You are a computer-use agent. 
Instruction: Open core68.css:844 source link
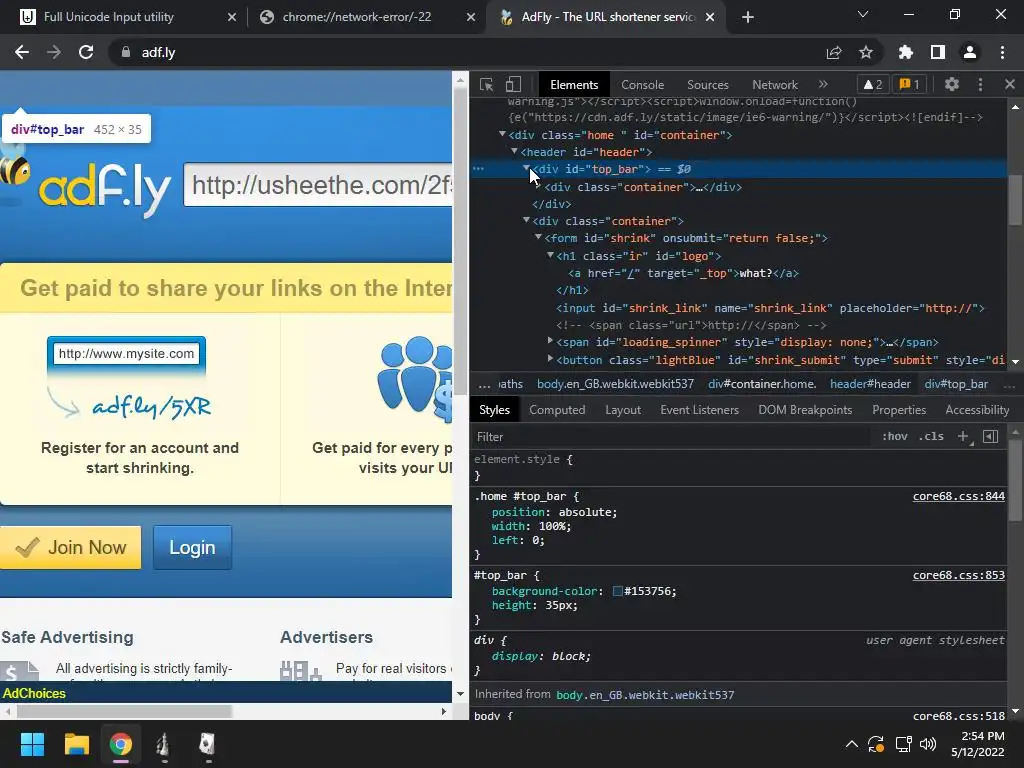pos(958,496)
